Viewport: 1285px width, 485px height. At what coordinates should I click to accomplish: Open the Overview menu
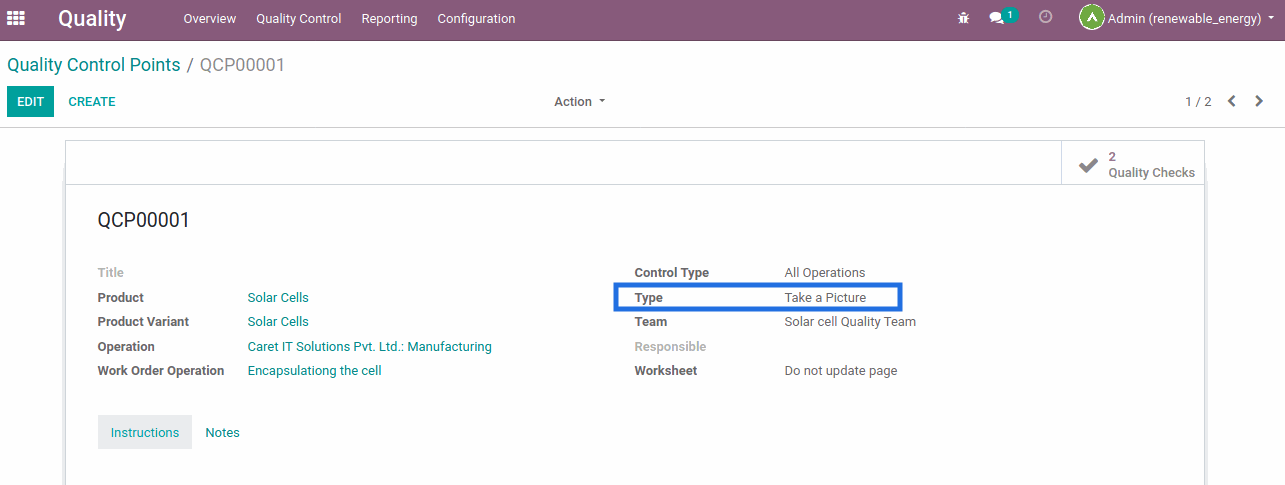point(209,19)
